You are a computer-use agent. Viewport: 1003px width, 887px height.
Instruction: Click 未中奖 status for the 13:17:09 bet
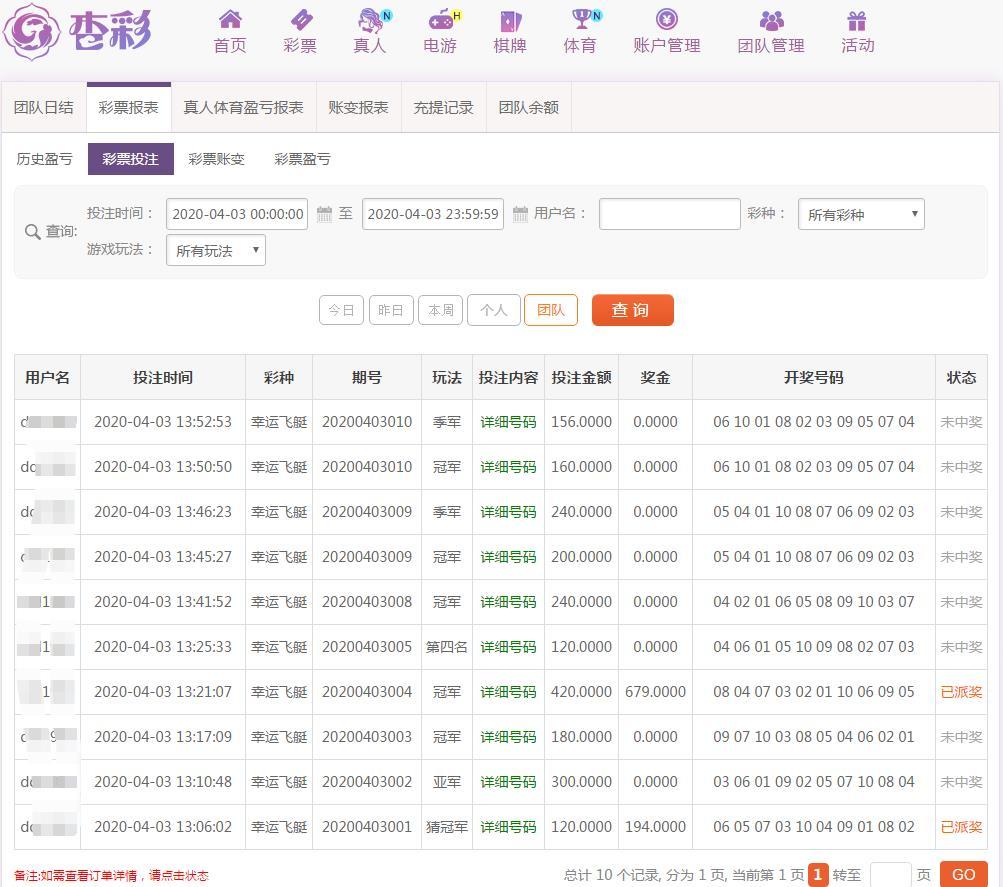point(961,737)
